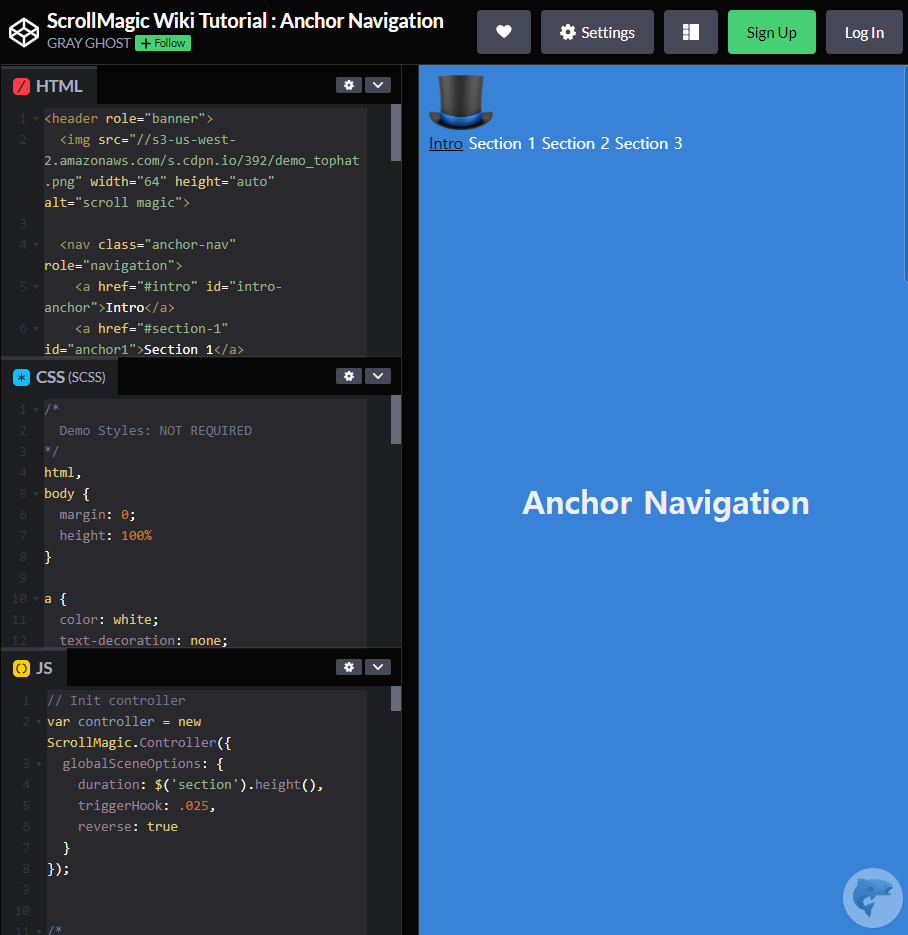Click the Section 1 anchor link
The height and width of the screenshot is (935, 908).
coord(501,144)
